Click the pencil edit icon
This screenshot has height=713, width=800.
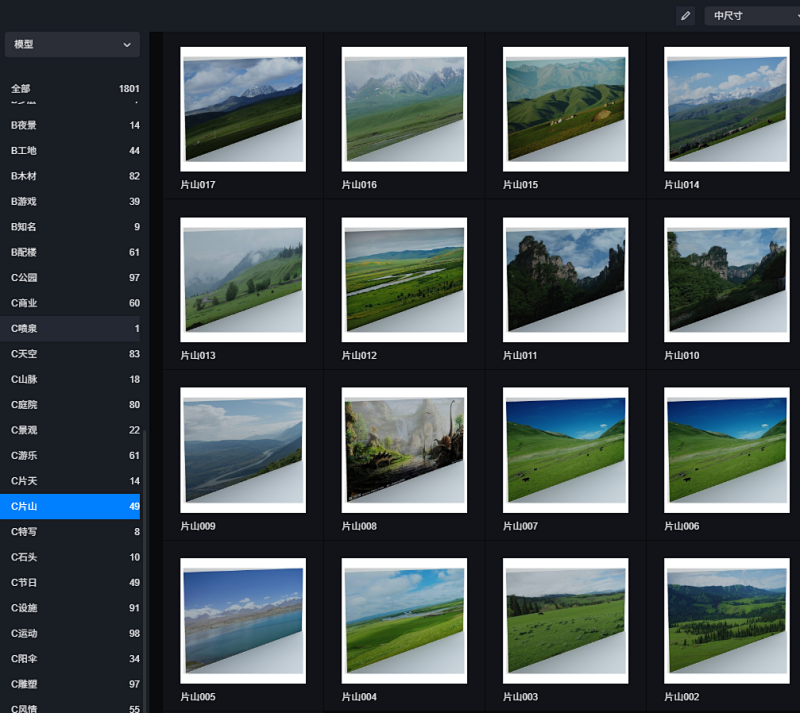(x=685, y=16)
